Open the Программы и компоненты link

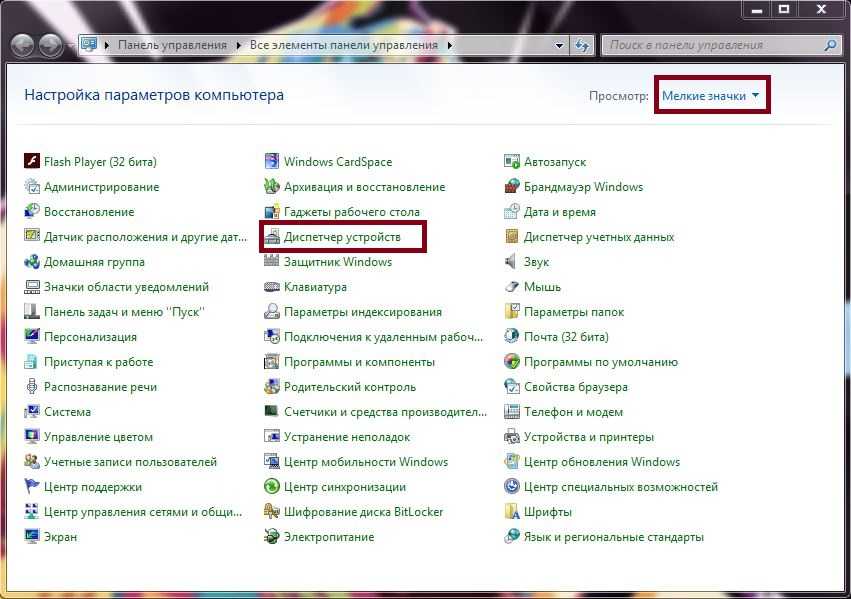coord(359,362)
